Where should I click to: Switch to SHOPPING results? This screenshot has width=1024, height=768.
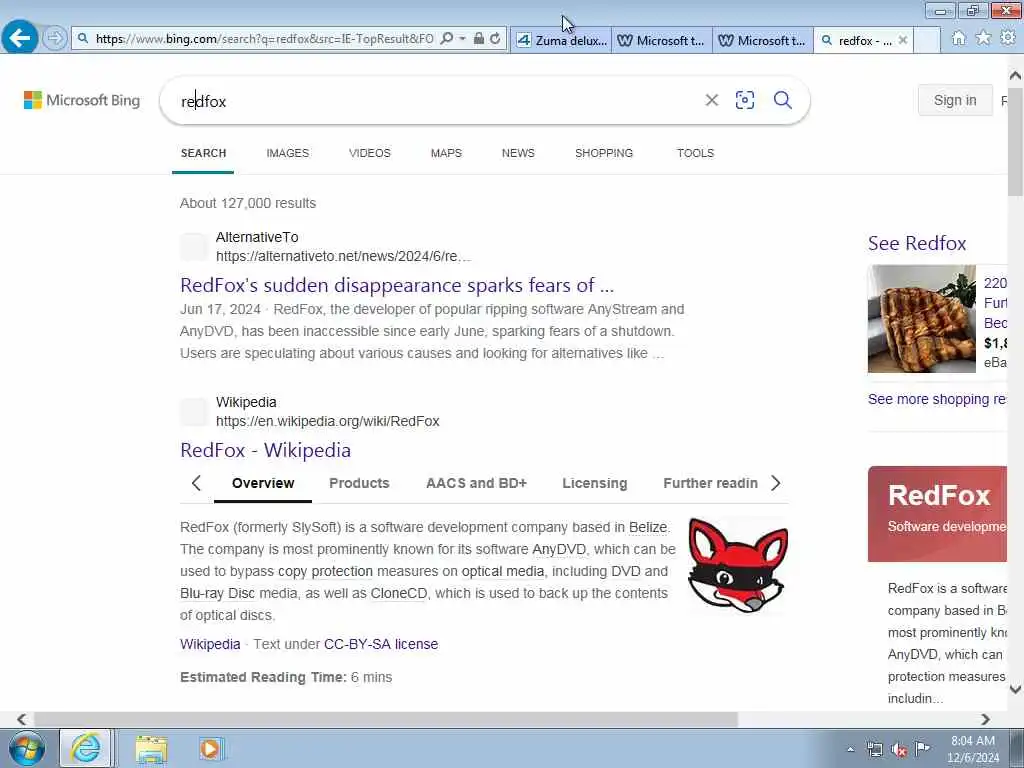click(x=603, y=153)
